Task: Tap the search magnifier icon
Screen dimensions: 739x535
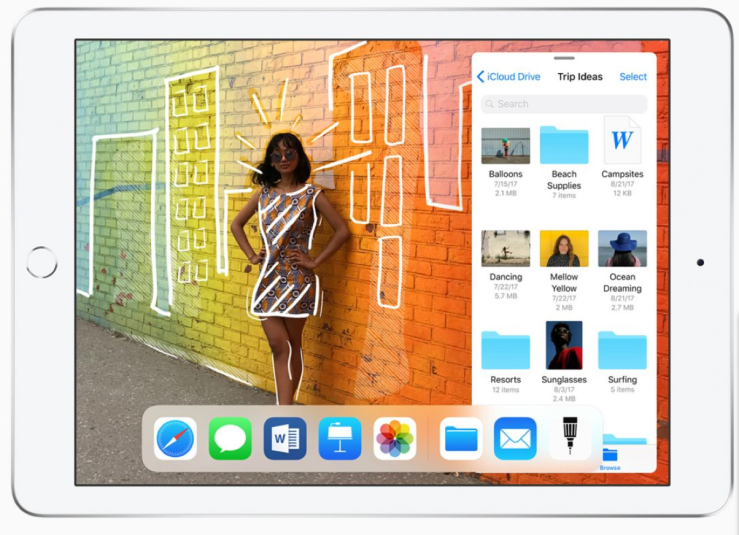Action: pos(490,104)
